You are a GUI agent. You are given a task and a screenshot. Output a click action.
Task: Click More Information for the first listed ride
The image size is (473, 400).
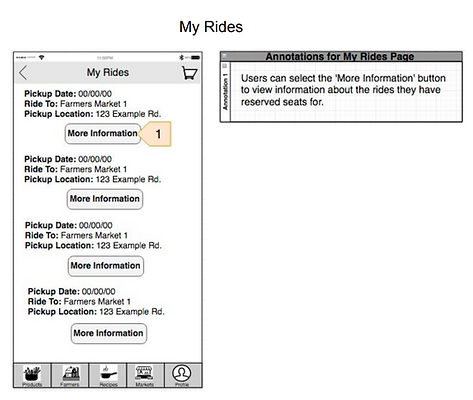coord(103,134)
